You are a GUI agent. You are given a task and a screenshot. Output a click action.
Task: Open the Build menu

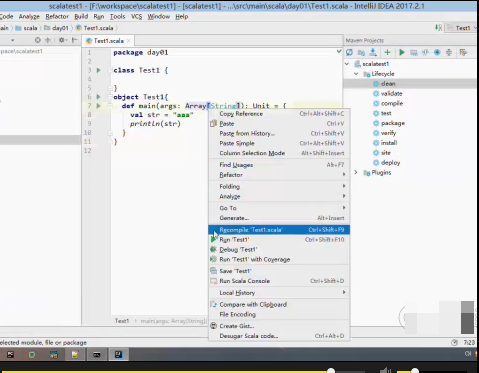[81, 16]
